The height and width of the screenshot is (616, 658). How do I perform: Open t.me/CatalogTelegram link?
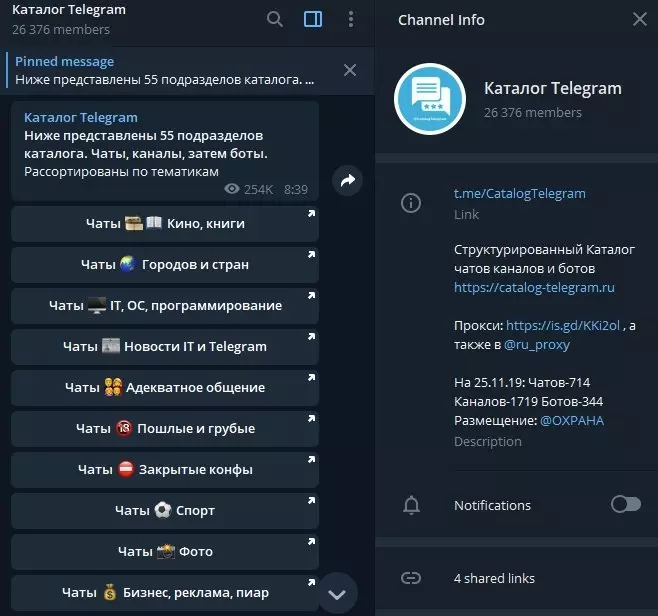[520, 193]
